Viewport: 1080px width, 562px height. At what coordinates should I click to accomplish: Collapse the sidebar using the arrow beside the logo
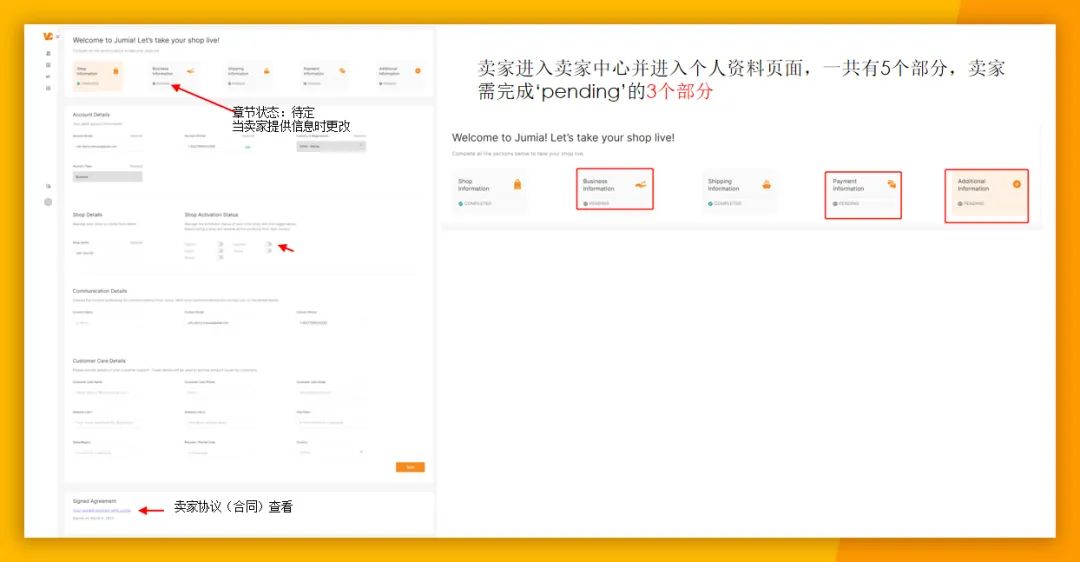click(x=58, y=37)
